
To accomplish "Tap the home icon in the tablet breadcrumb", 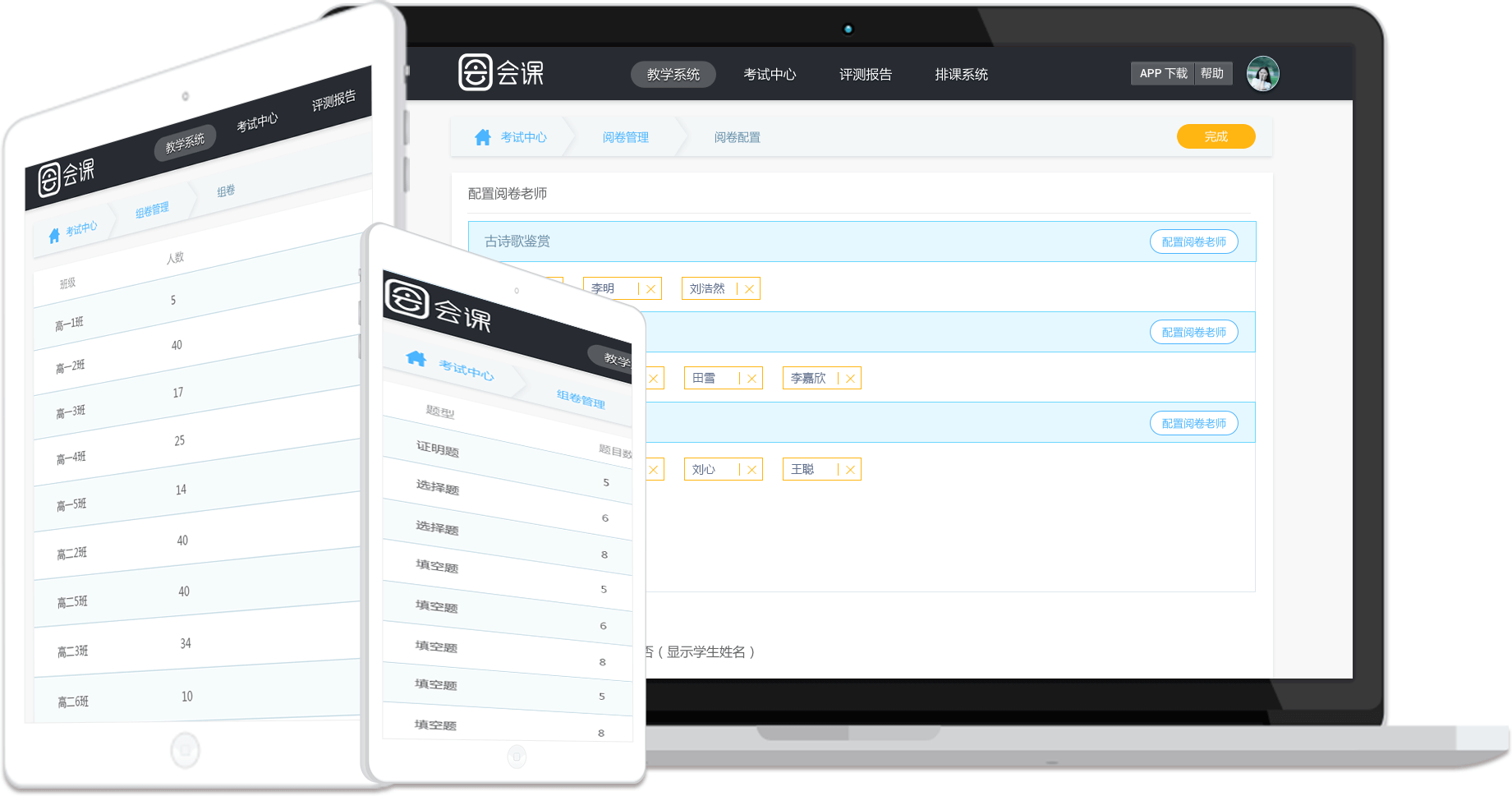I will [54, 236].
